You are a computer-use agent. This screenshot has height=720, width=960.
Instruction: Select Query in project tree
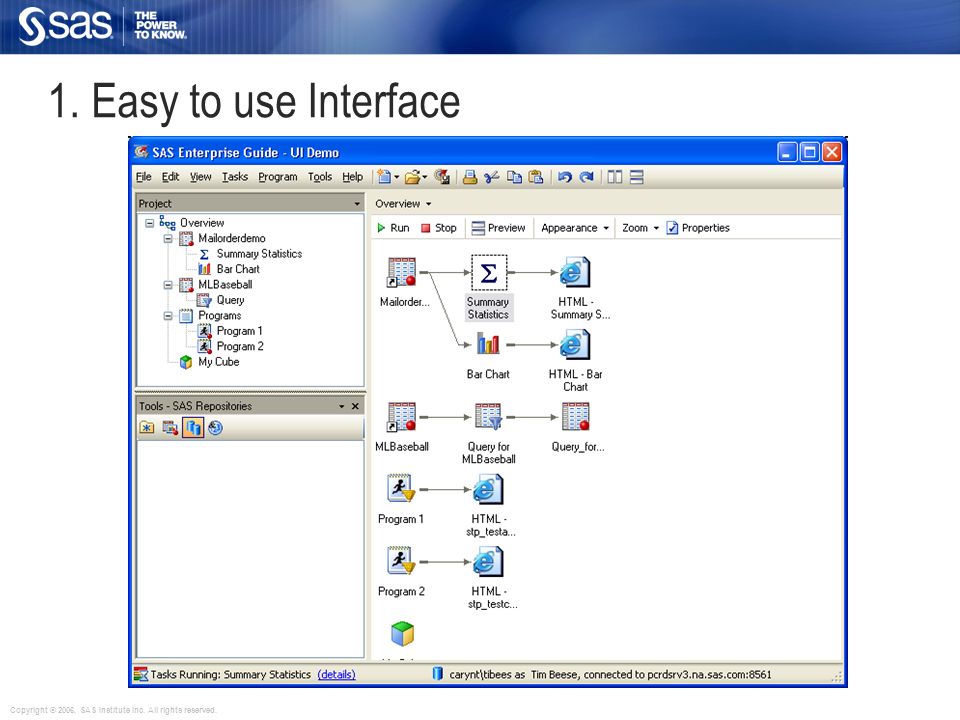coord(230,300)
